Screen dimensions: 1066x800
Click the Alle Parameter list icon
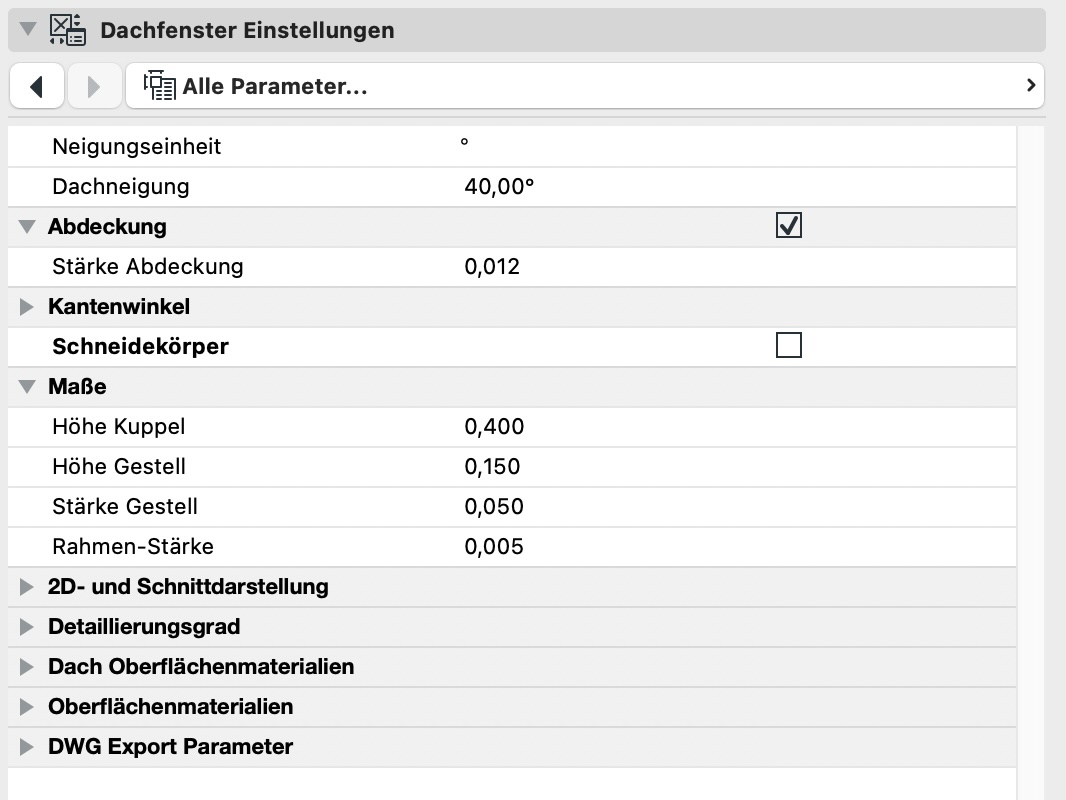click(x=159, y=86)
